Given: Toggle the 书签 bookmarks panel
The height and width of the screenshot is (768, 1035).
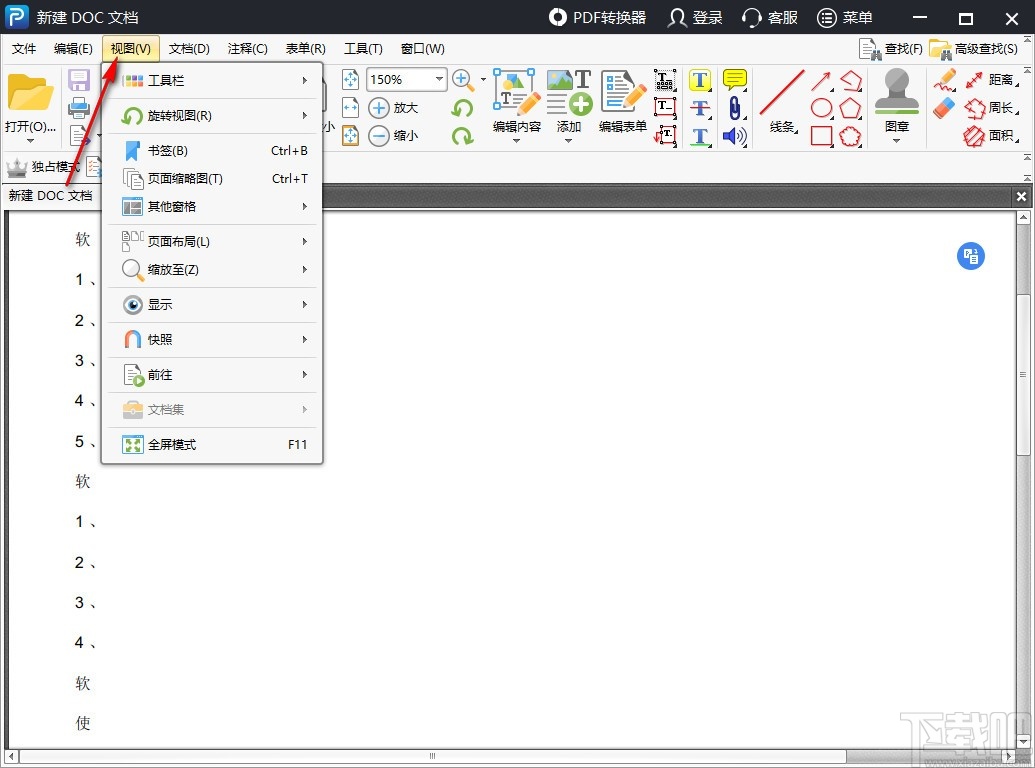Looking at the screenshot, I should pyautogui.click(x=165, y=150).
